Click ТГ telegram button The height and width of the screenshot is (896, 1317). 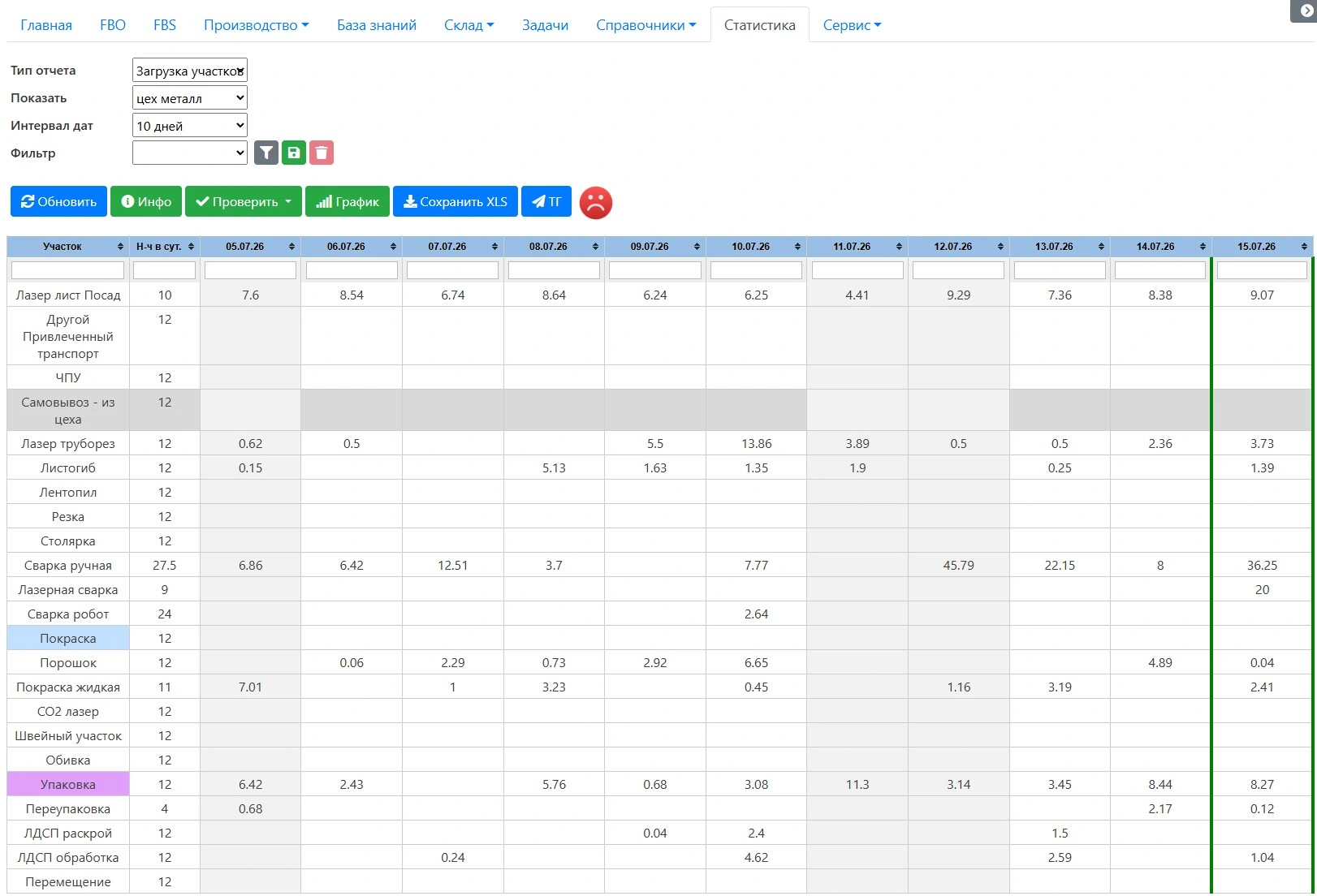(x=546, y=202)
